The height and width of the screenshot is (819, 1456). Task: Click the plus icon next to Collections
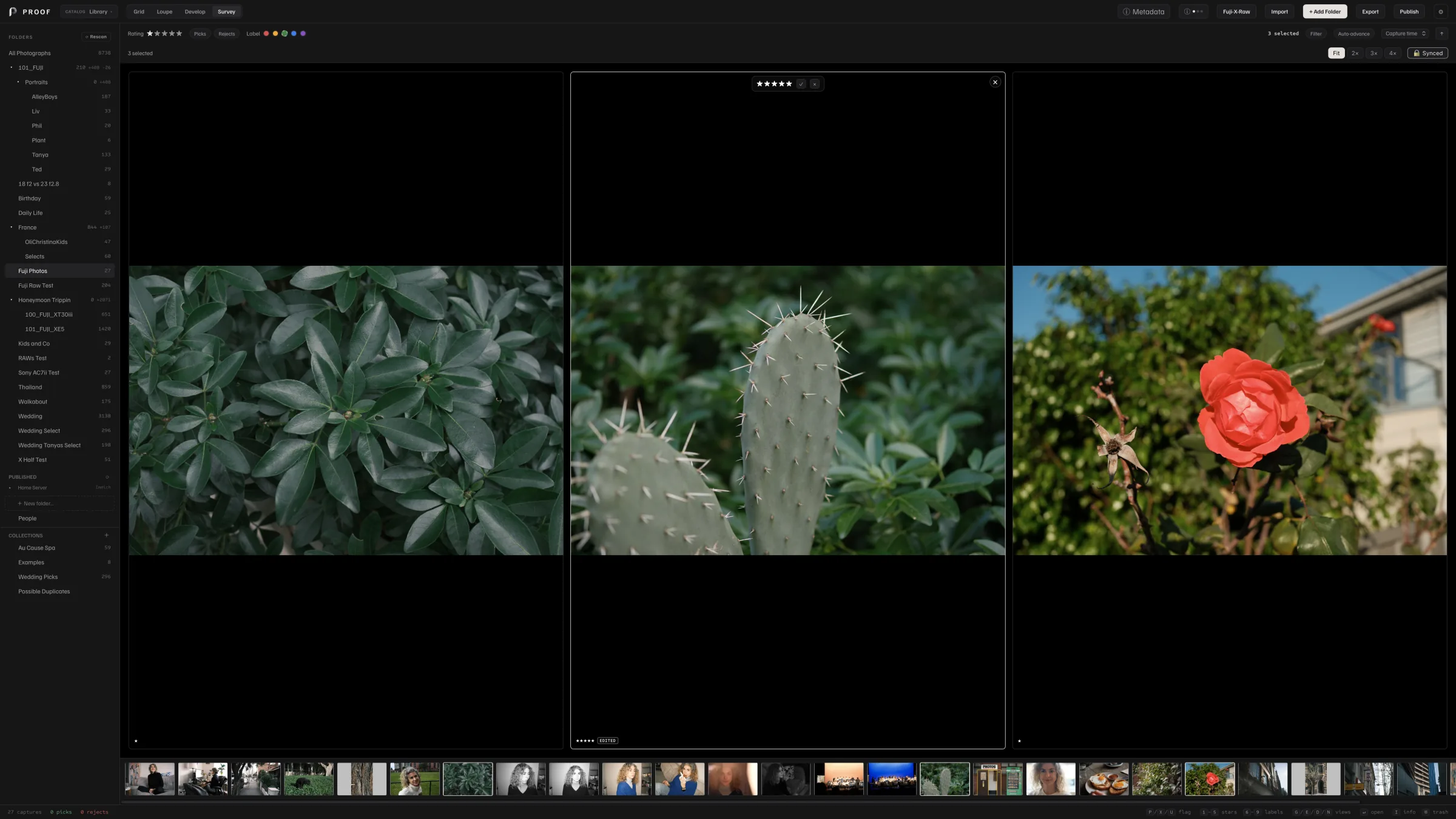tap(107, 535)
